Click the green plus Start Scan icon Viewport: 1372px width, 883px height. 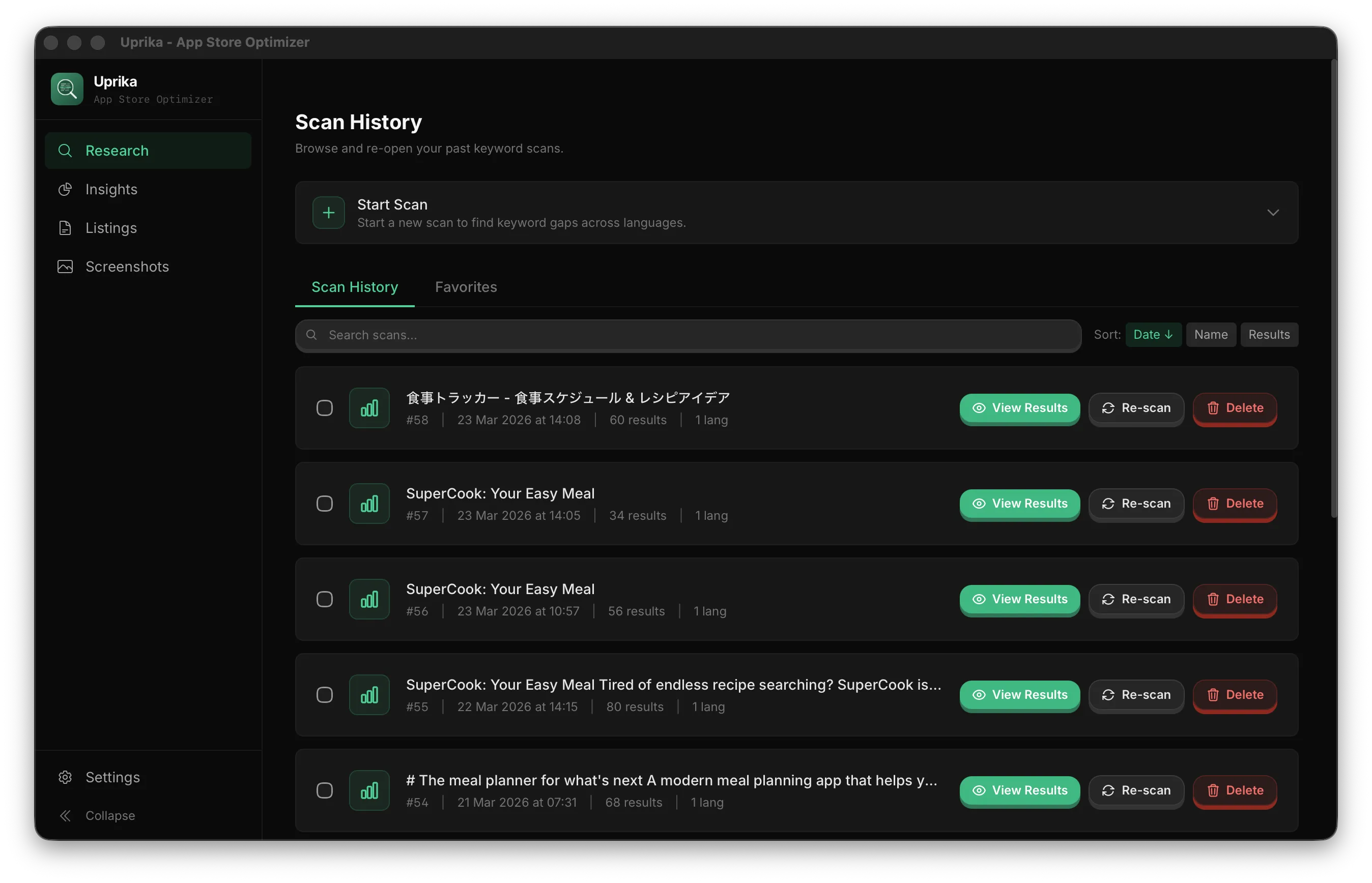(x=329, y=213)
